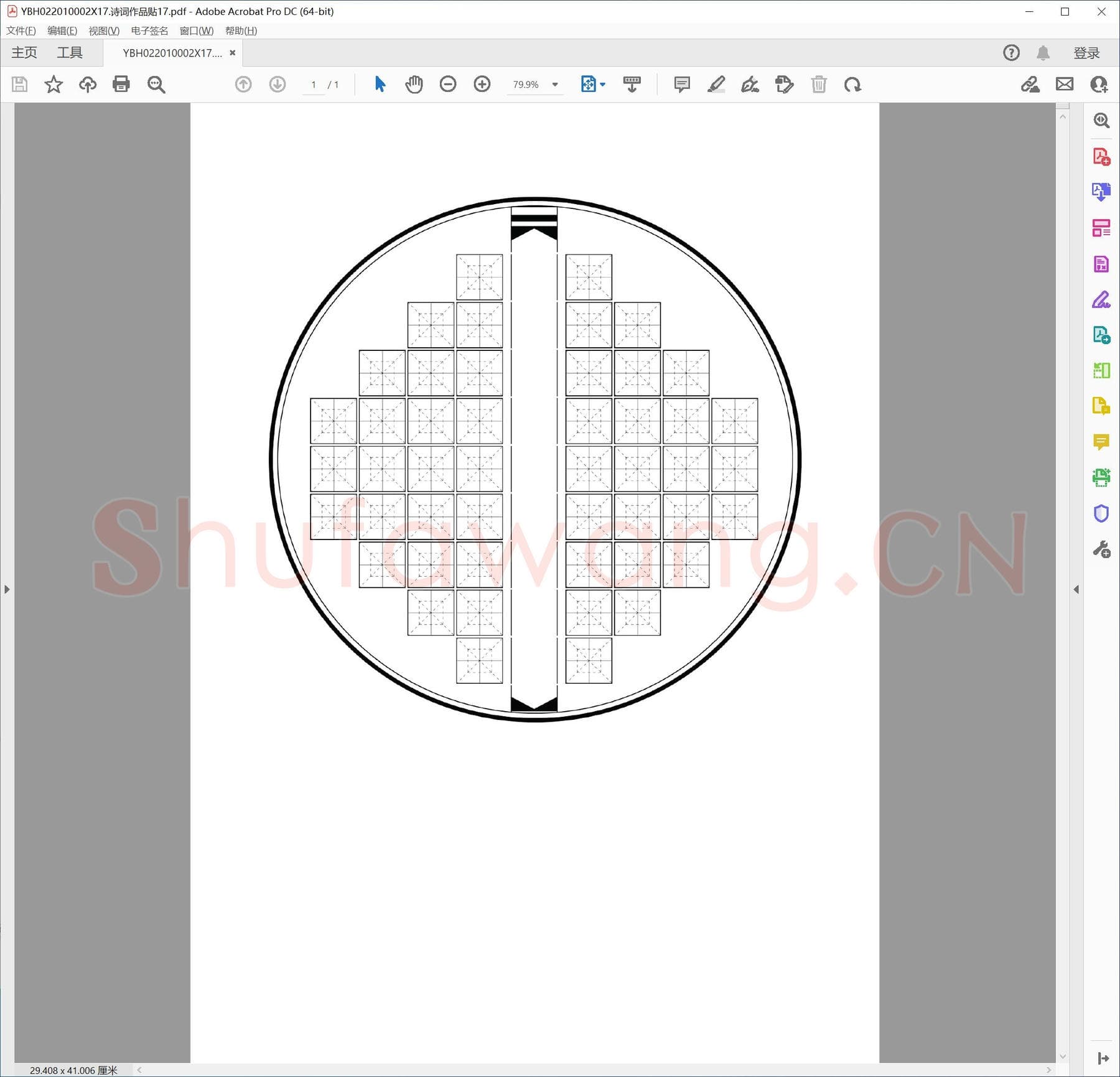Go to next page arrow
This screenshot has width=1120, height=1077.
(x=278, y=84)
